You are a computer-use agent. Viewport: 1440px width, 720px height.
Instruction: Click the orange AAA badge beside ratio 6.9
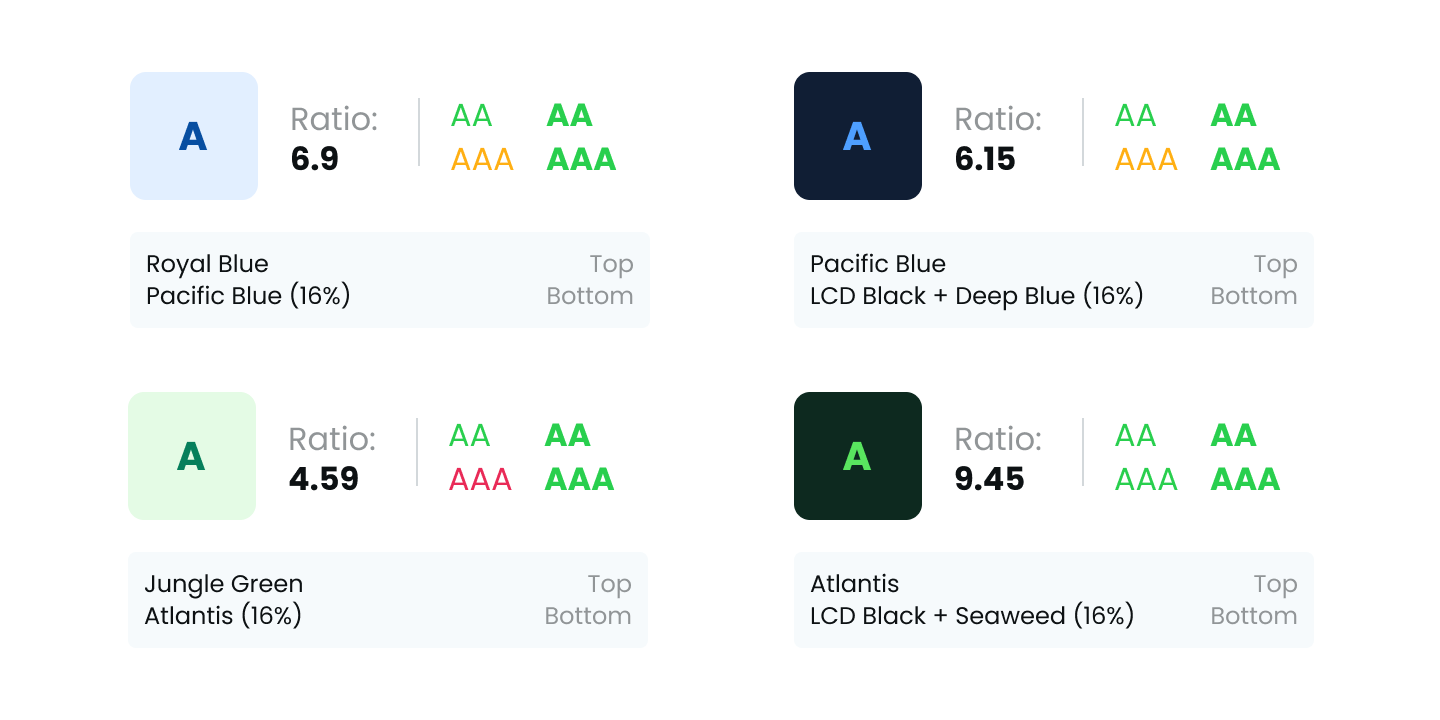point(483,159)
